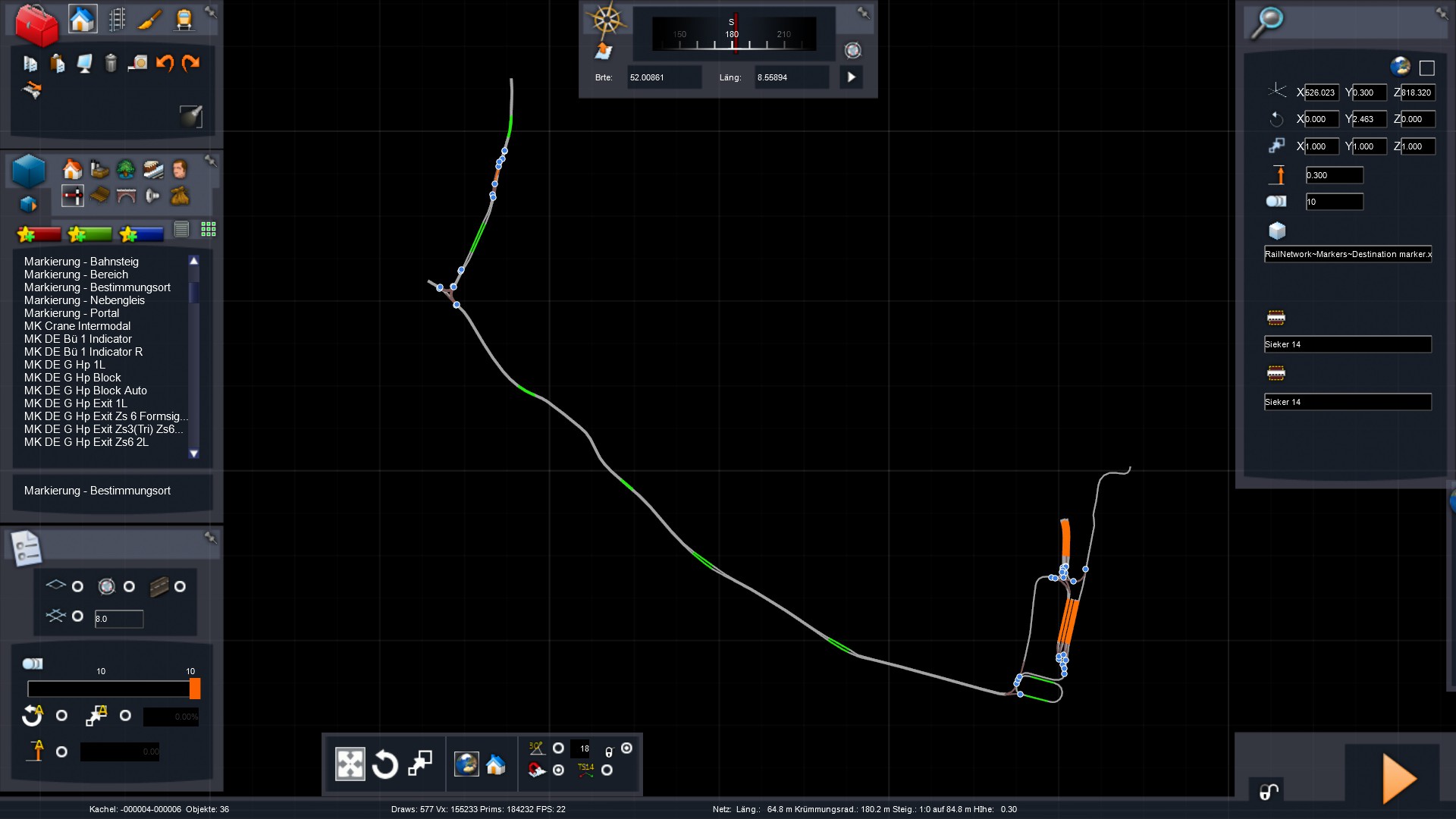Enable the TS14 curve option
The image size is (1456, 819).
point(607,770)
